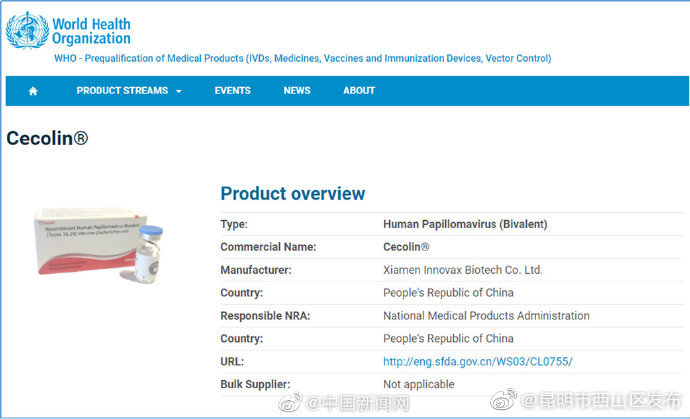The width and height of the screenshot is (690, 419).
Task: Go to home via house icon
Action: [x=33, y=91]
